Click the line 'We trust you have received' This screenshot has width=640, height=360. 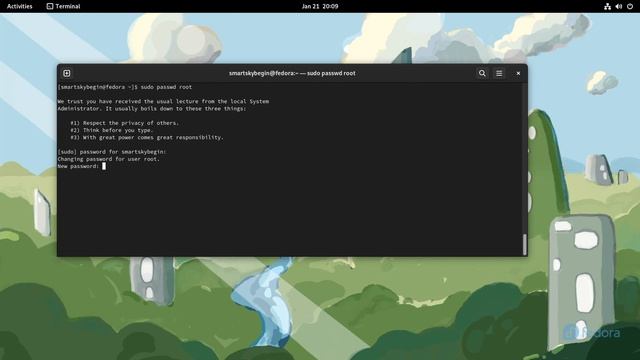(x=163, y=101)
